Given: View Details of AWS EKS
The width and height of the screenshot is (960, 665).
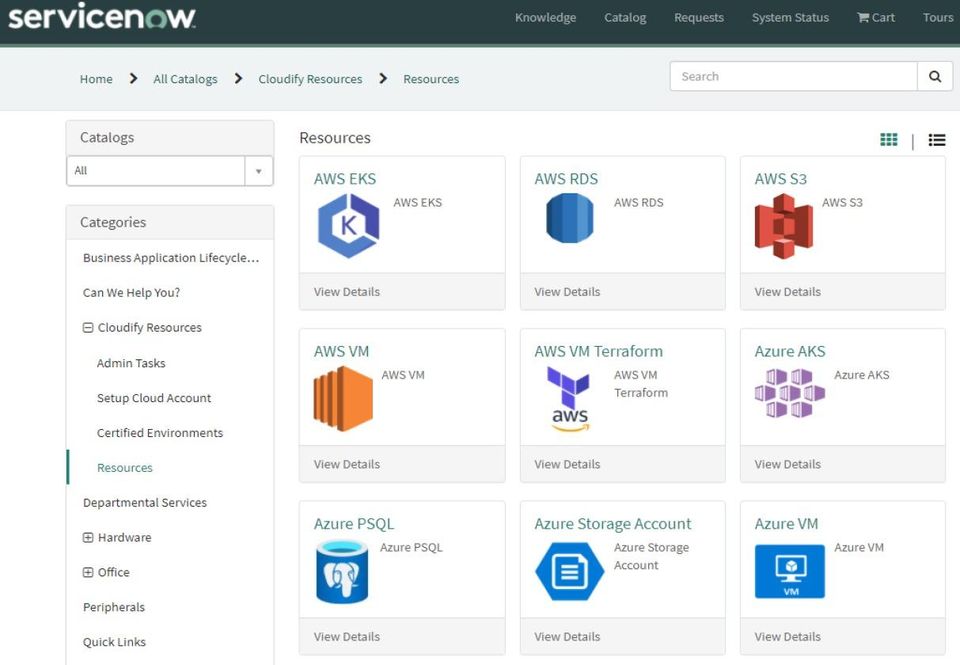Looking at the screenshot, I should tap(347, 292).
